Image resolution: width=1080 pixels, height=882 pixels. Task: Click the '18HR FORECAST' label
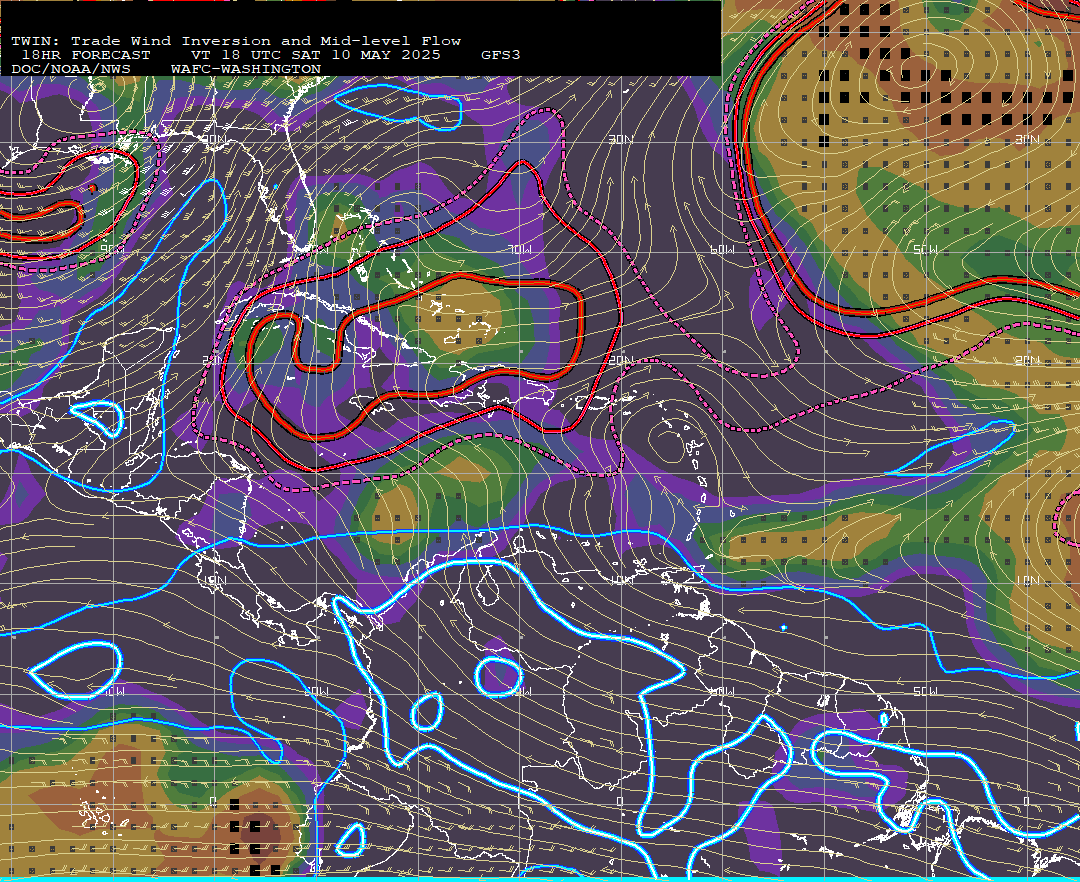click(86, 55)
